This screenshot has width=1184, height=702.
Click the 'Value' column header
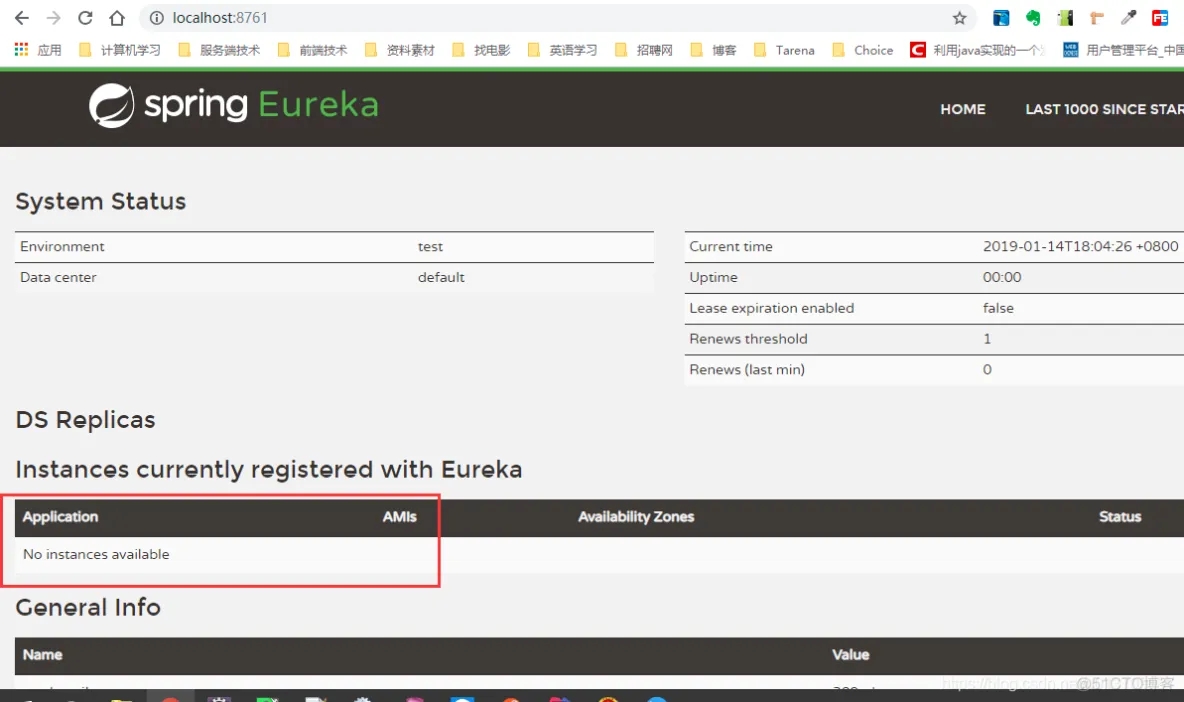[x=851, y=655]
